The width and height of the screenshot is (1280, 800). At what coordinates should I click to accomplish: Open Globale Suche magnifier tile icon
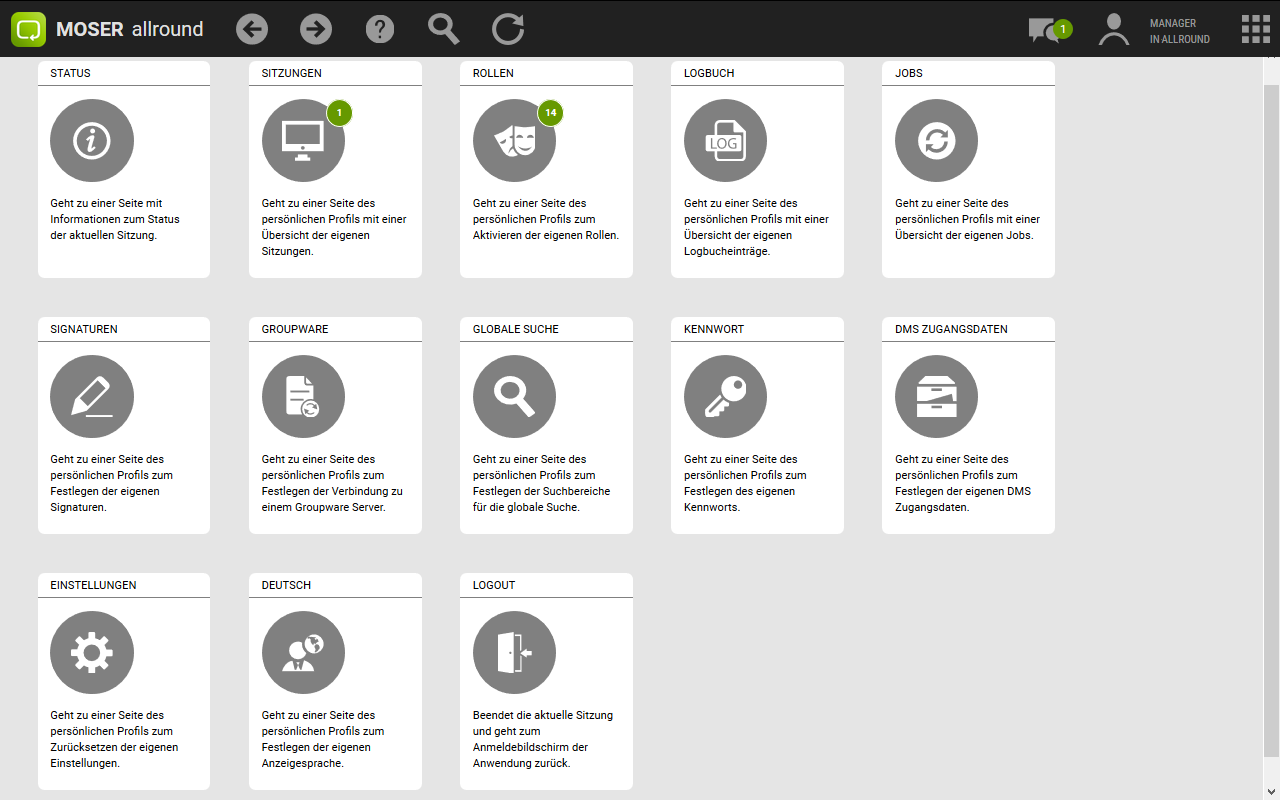514,397
